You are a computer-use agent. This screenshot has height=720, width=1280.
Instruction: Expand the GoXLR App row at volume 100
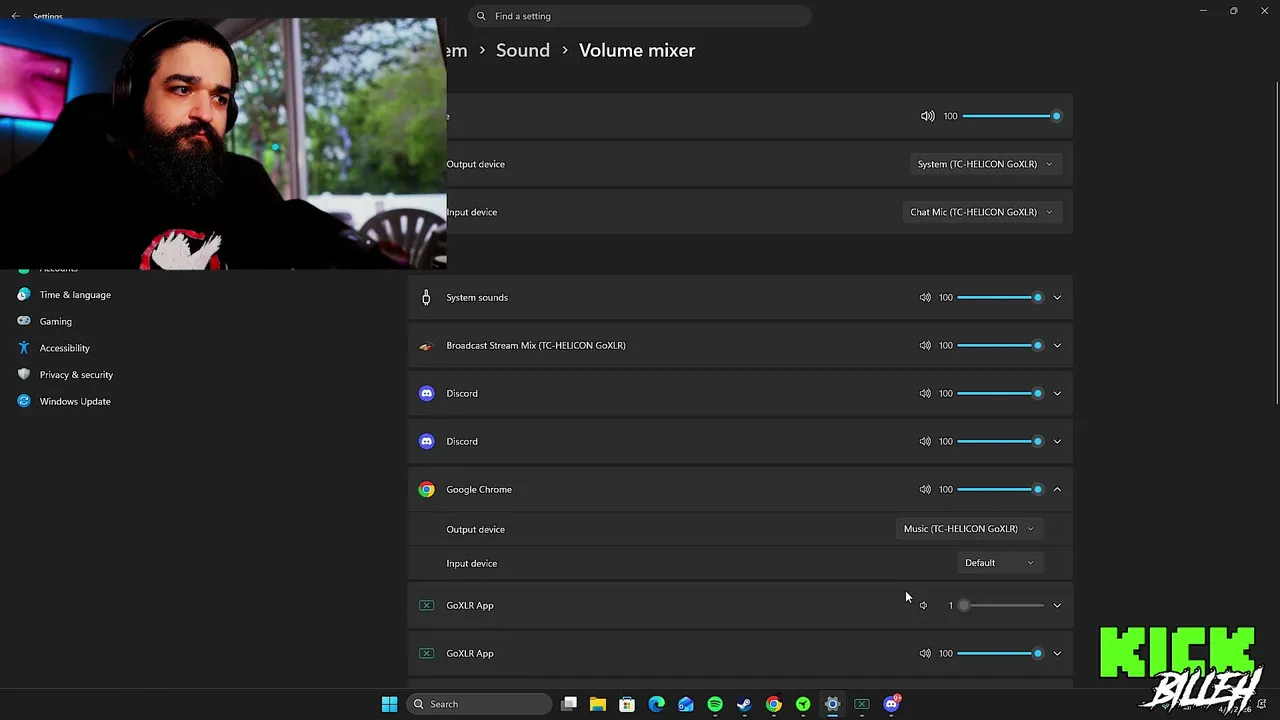click(1057, 653)
